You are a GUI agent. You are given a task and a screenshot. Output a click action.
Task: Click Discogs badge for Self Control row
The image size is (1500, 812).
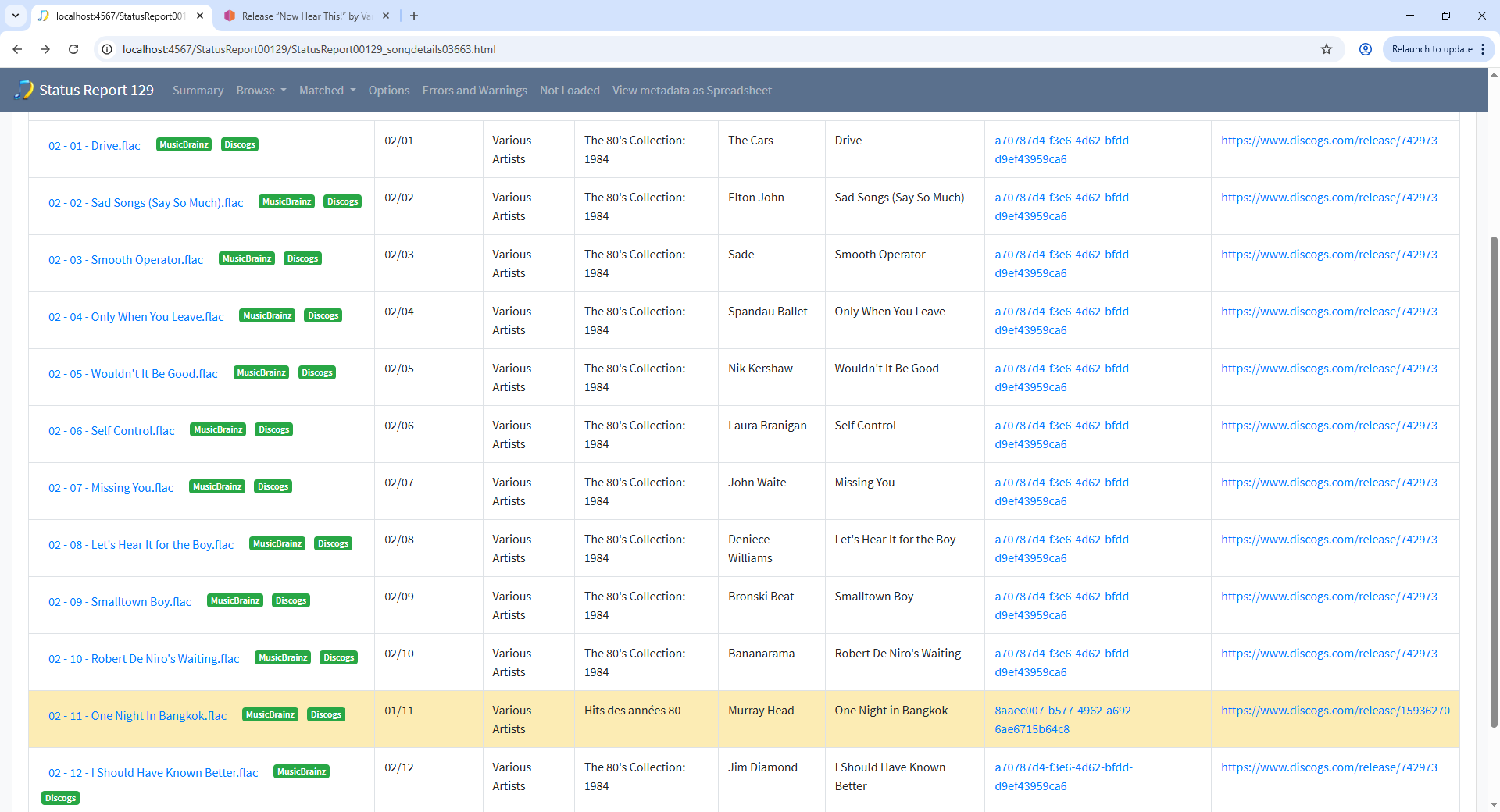click(x=274, y=429)
